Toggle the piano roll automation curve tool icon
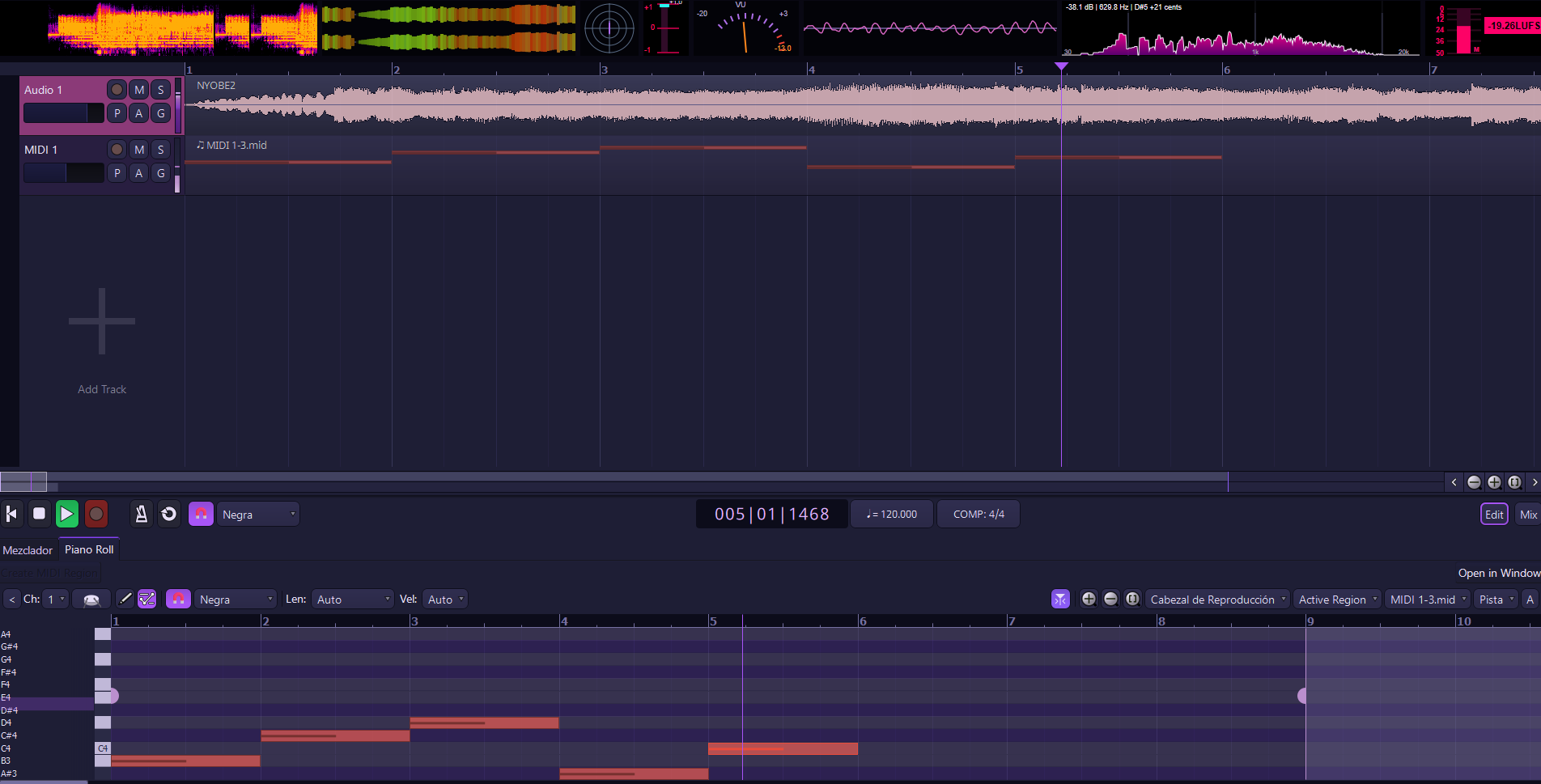The height and width of the screenshot is (784, 1541). 146,599
